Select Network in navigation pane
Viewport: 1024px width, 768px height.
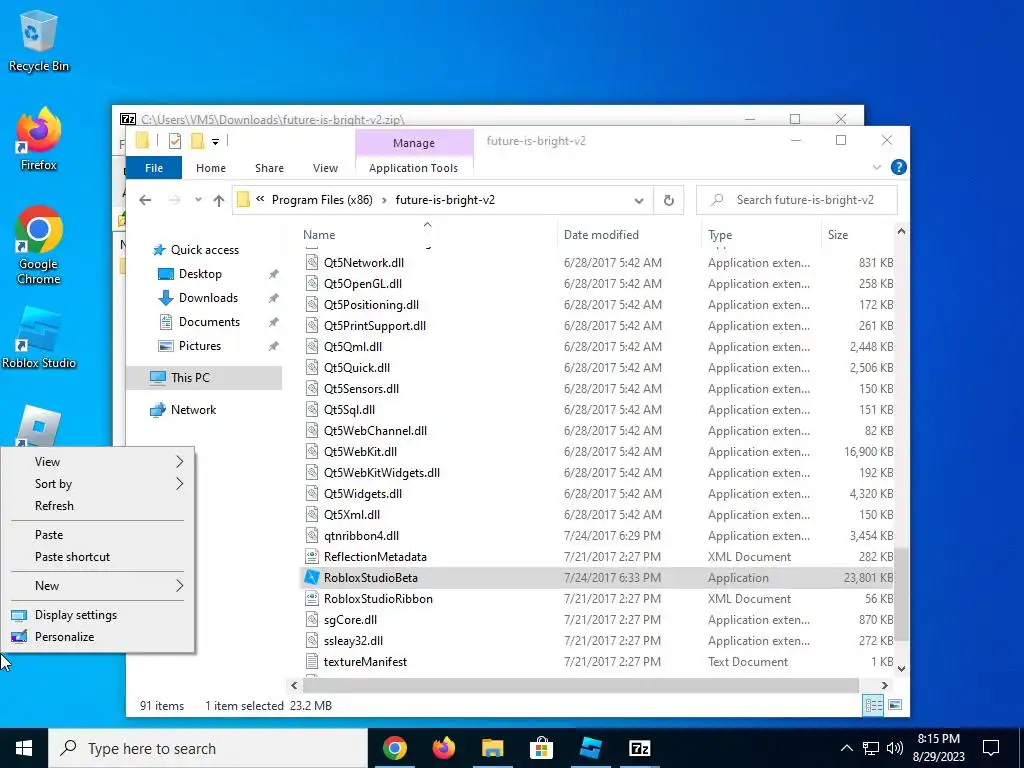pos(193,409)
